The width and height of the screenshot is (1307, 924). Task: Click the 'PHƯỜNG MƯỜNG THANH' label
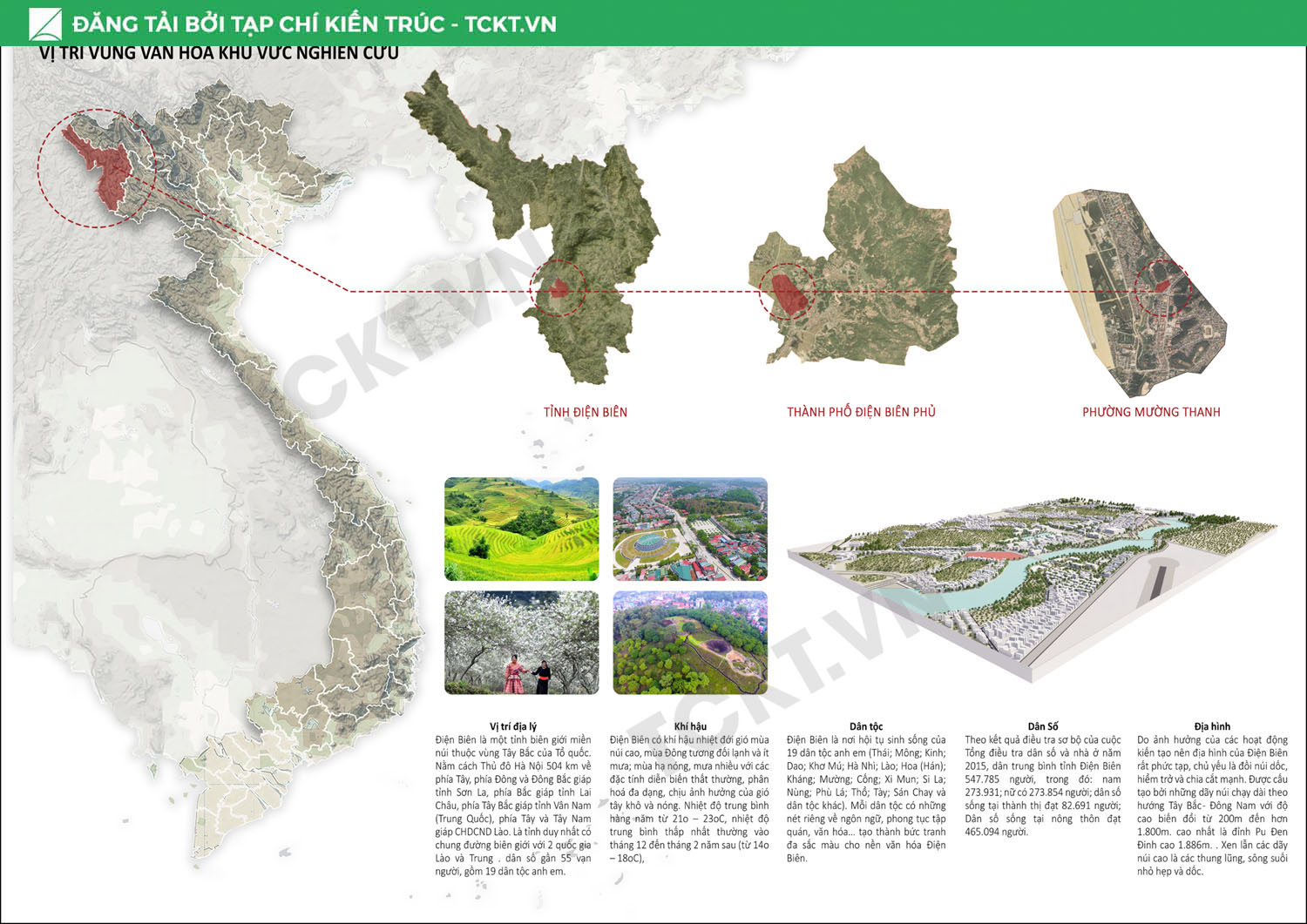coord(1151,412)
